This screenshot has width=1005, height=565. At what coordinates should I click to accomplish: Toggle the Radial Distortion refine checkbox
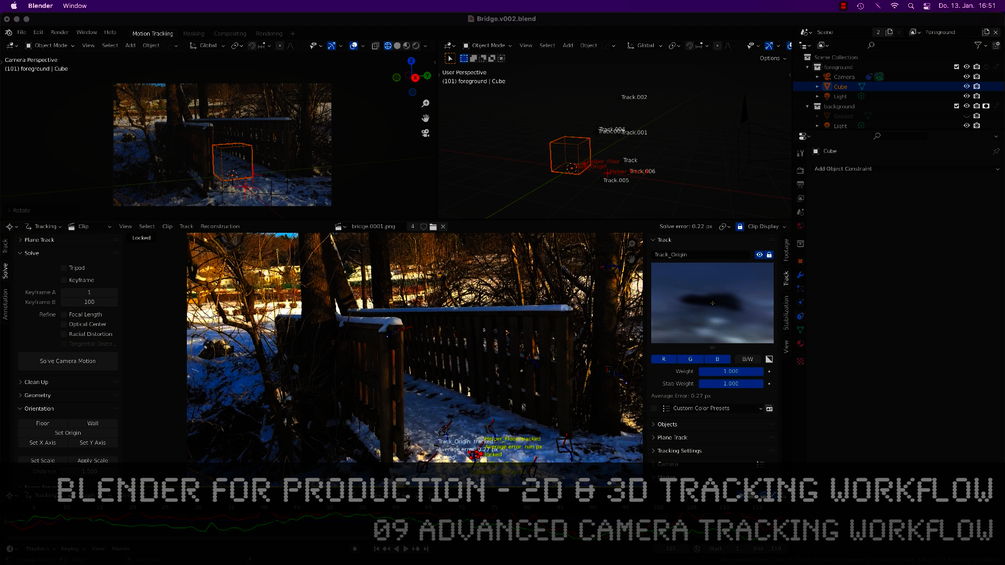[63, 334]
